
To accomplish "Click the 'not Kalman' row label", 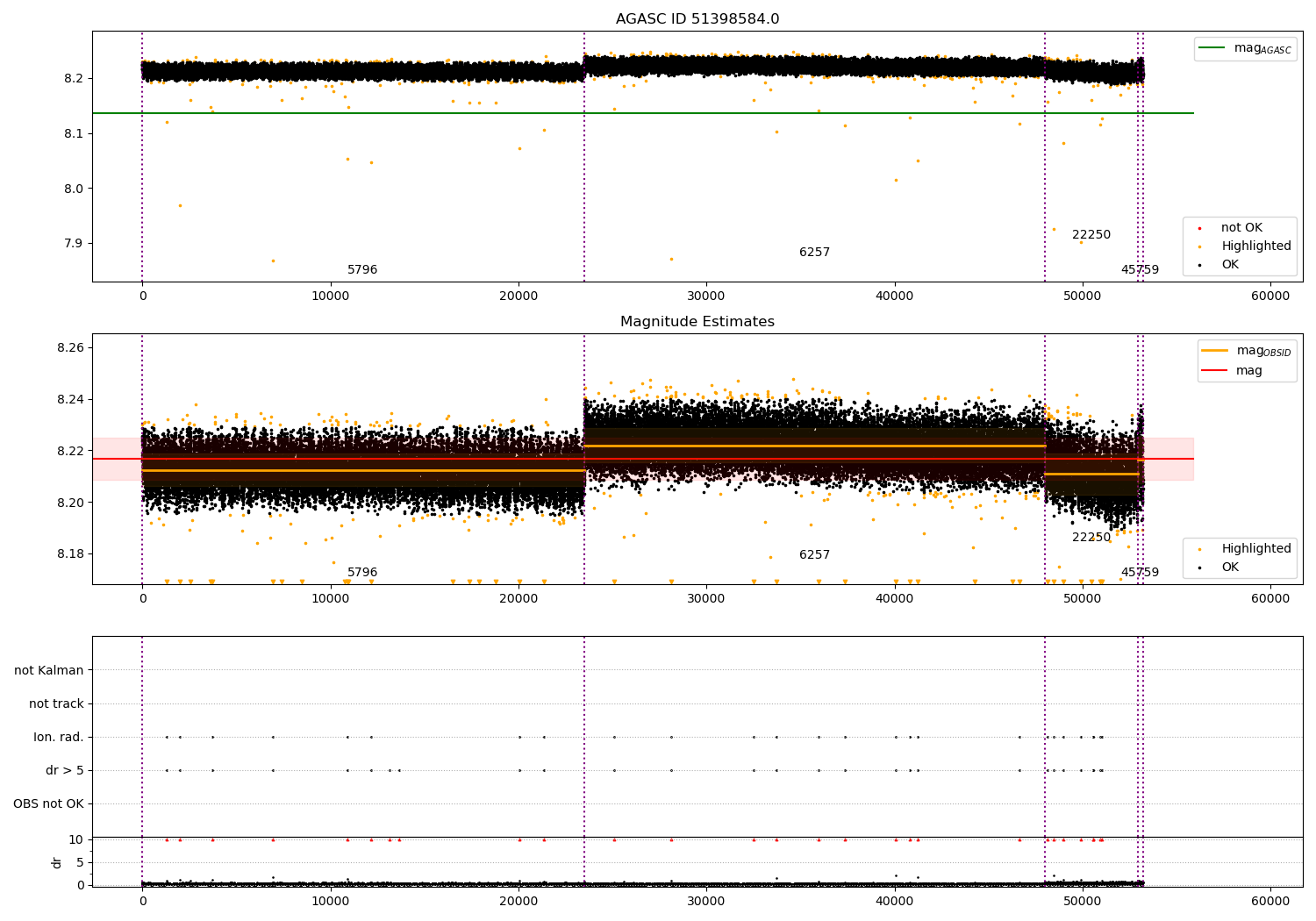I will [x=49, y=671].
